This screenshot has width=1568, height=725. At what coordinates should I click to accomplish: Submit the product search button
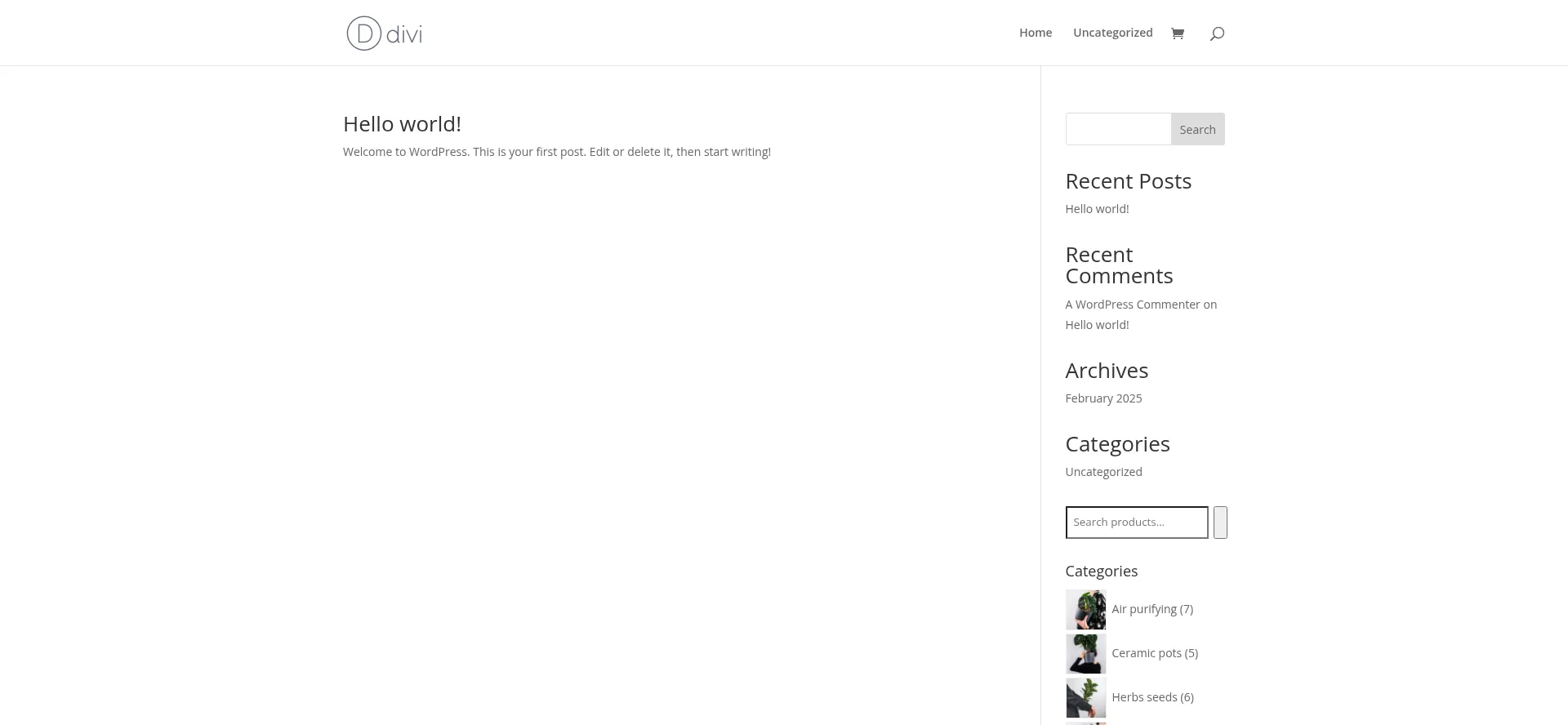click(1220, 523)
